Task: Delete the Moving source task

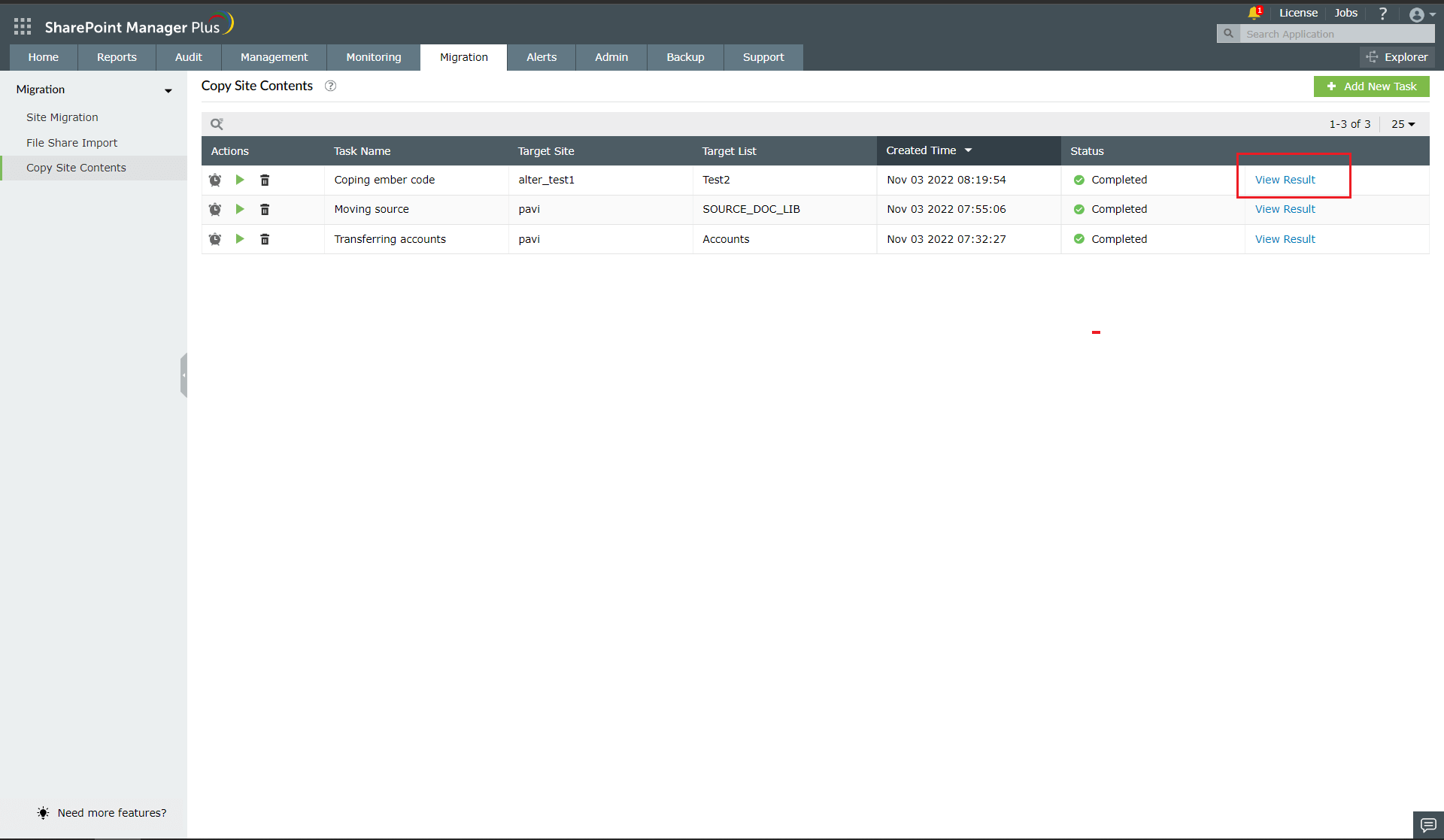Action: 264,209
